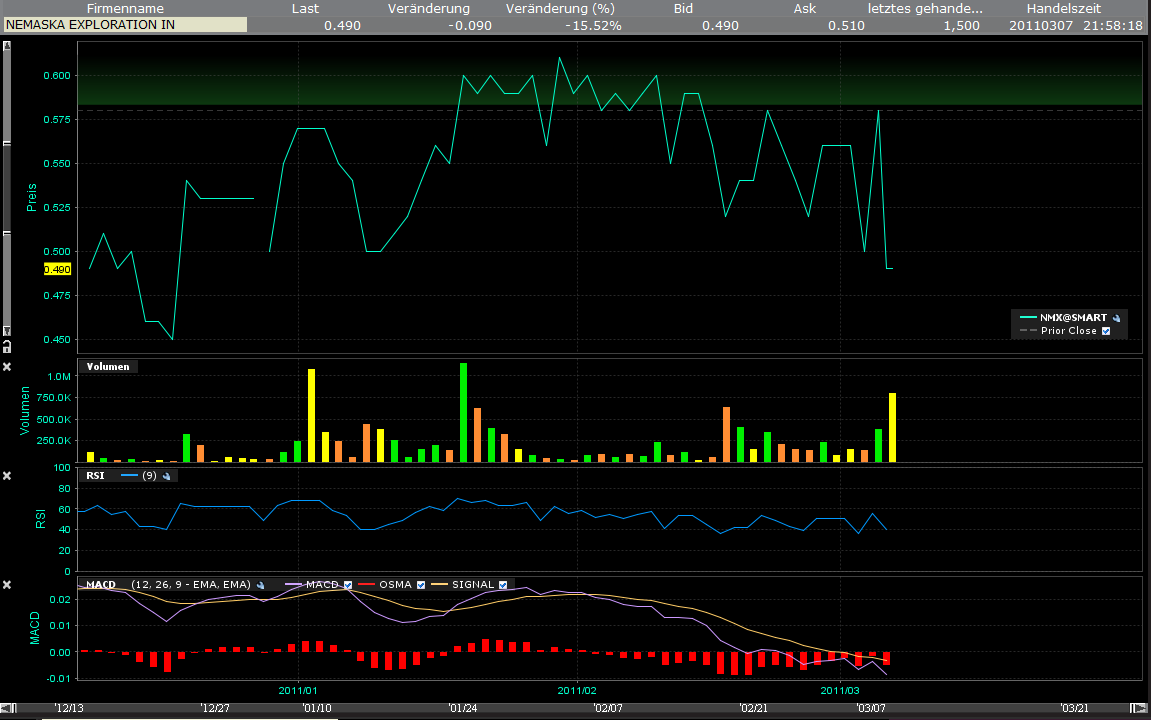Select the NEMASKA EXPLORATION IN ticker field
This screenshot has width=1151, height=720.
(x=125, y=25)
